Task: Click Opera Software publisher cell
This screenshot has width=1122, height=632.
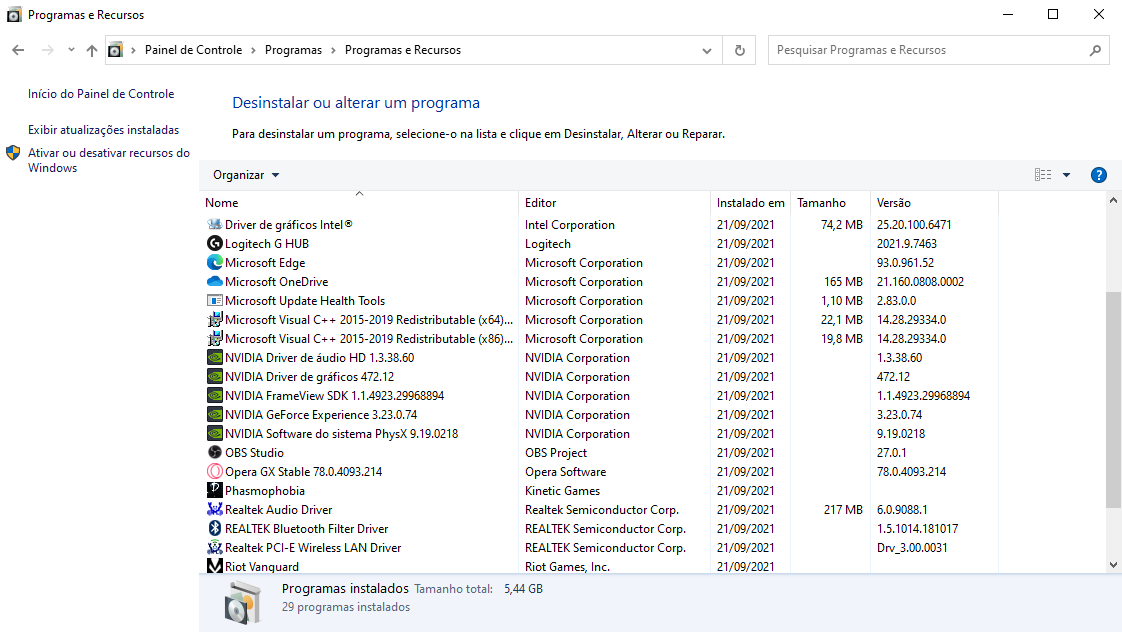Action: point(565,471)
